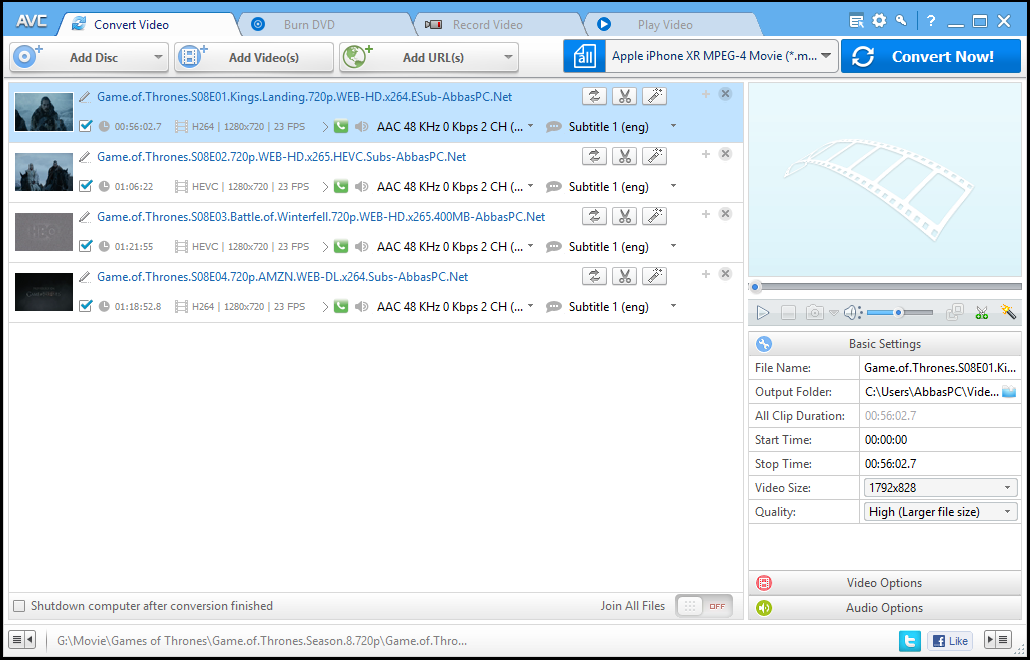
Task: Open the Apple iPhone XR output profile dropdown
Action: (826, 56)
